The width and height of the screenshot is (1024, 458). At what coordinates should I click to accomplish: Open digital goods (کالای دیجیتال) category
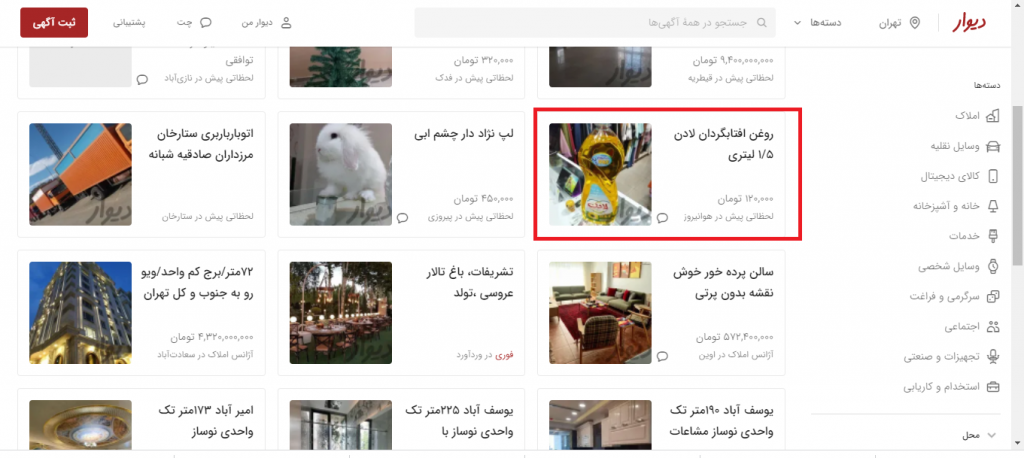pyautogui.click(x=960, y=176)
